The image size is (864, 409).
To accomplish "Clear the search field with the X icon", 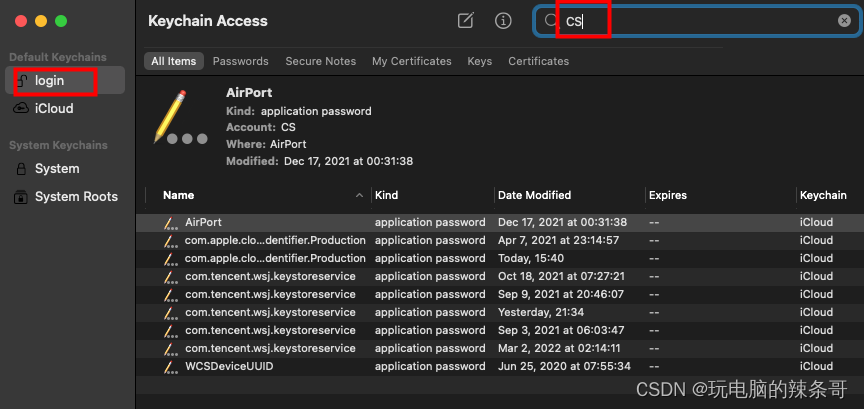I will [x=844, y=21].
